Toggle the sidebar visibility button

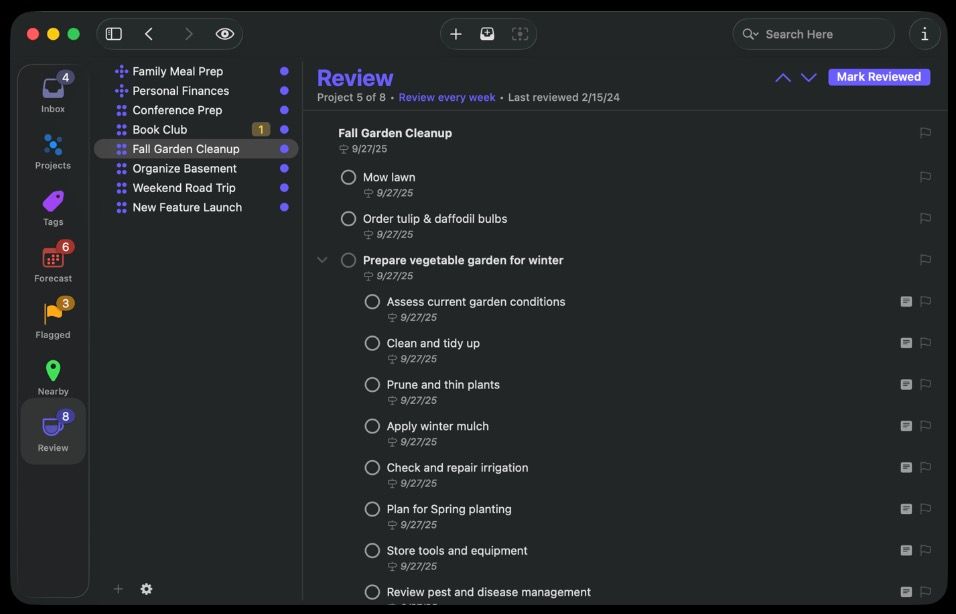pos(114,34)
